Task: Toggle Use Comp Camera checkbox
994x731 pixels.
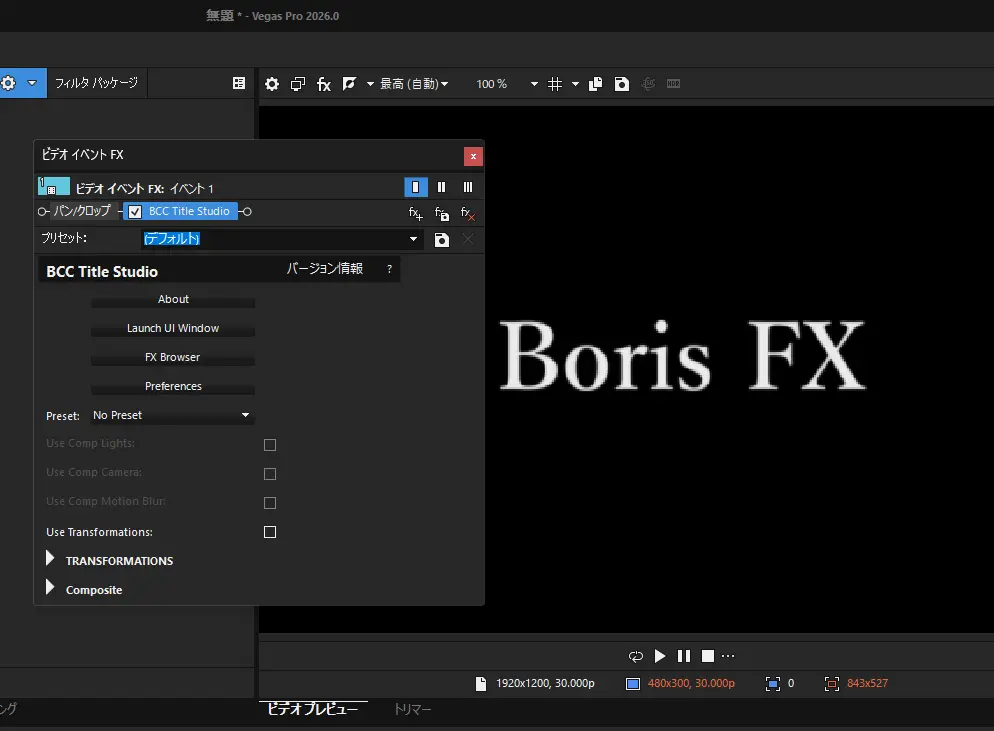Action: [270, 474]
